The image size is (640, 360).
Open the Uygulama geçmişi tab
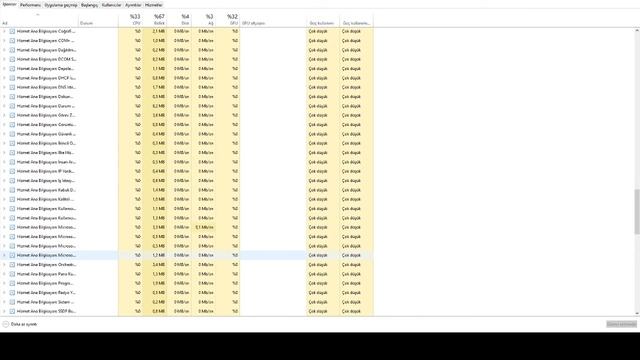pos(61,5)
